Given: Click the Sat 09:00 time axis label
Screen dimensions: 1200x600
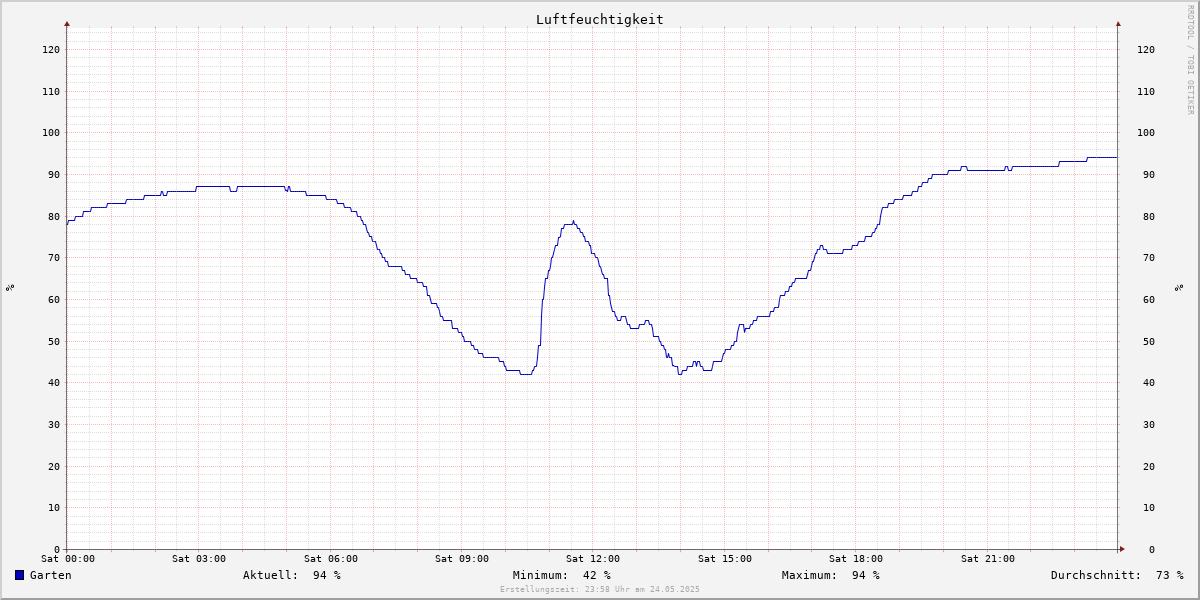Looking at the screenshot, I should pyautogui.click(x=462, y=559).
